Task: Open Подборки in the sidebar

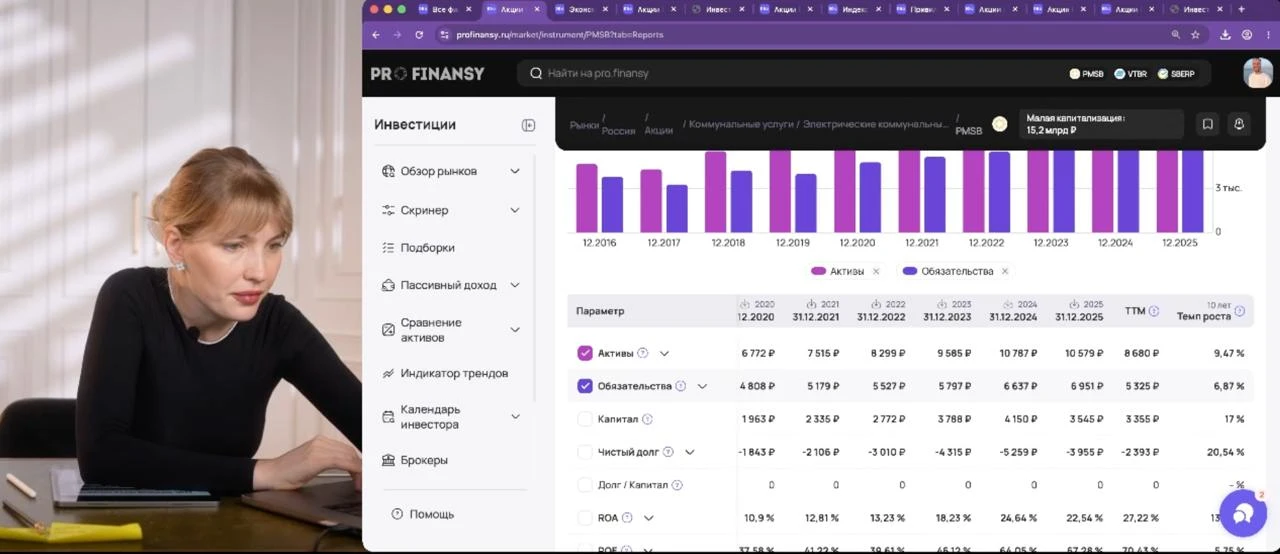Action: (x=427, y=248)
